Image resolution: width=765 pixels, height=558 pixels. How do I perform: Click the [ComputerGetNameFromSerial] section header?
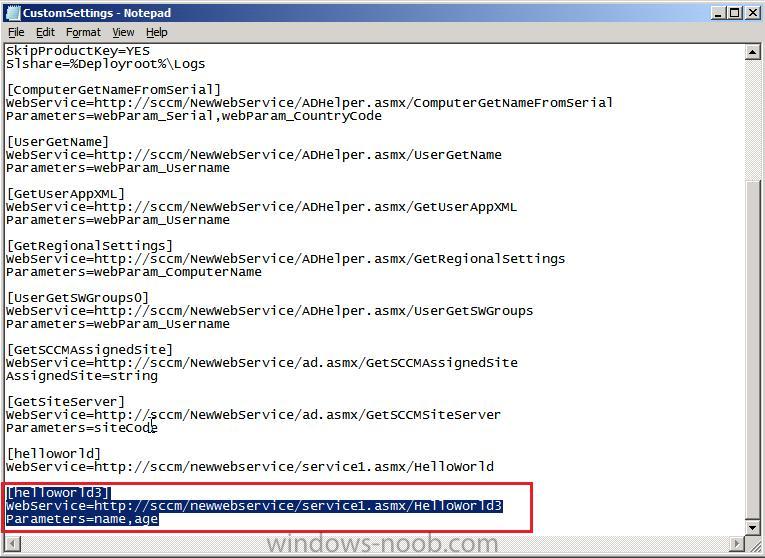point(114,90)
